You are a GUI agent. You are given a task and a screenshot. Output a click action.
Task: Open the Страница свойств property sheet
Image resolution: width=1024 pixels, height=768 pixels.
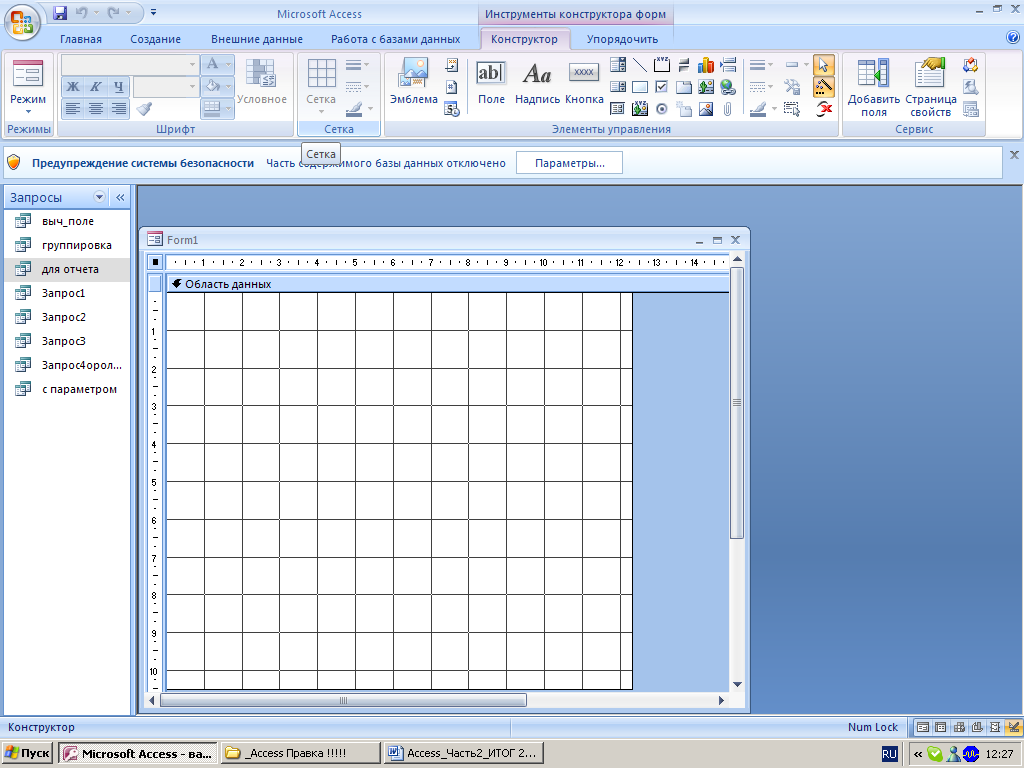click(931, 86)
